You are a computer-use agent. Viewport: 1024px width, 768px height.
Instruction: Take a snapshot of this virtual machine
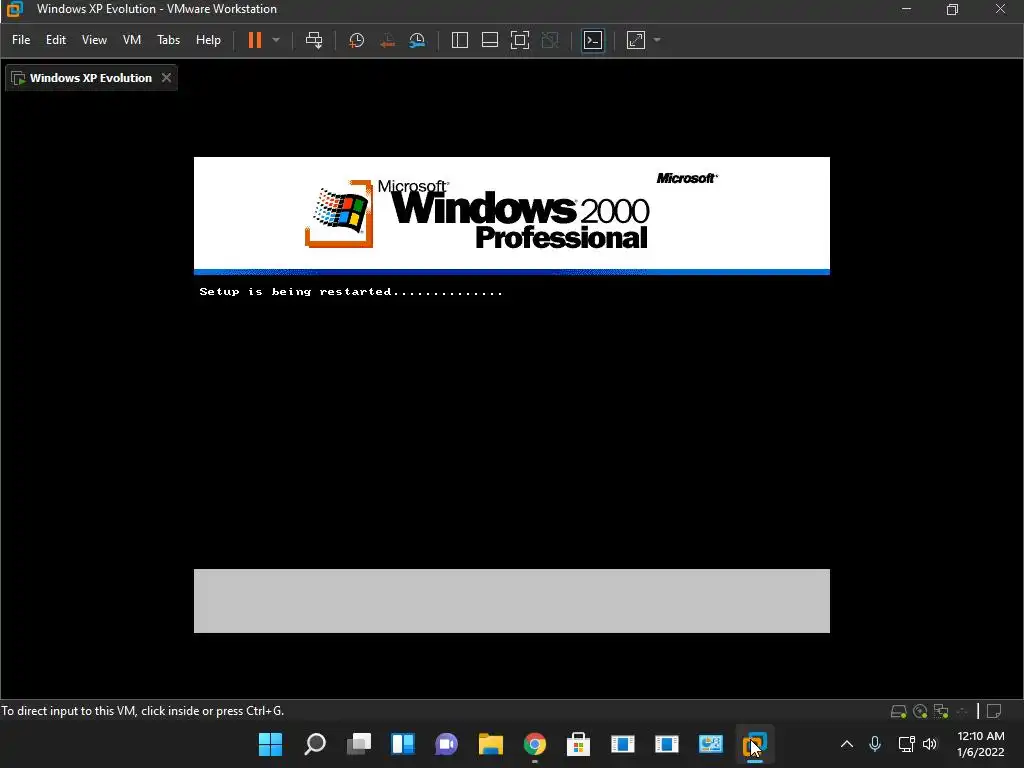[x=357, y=40]
